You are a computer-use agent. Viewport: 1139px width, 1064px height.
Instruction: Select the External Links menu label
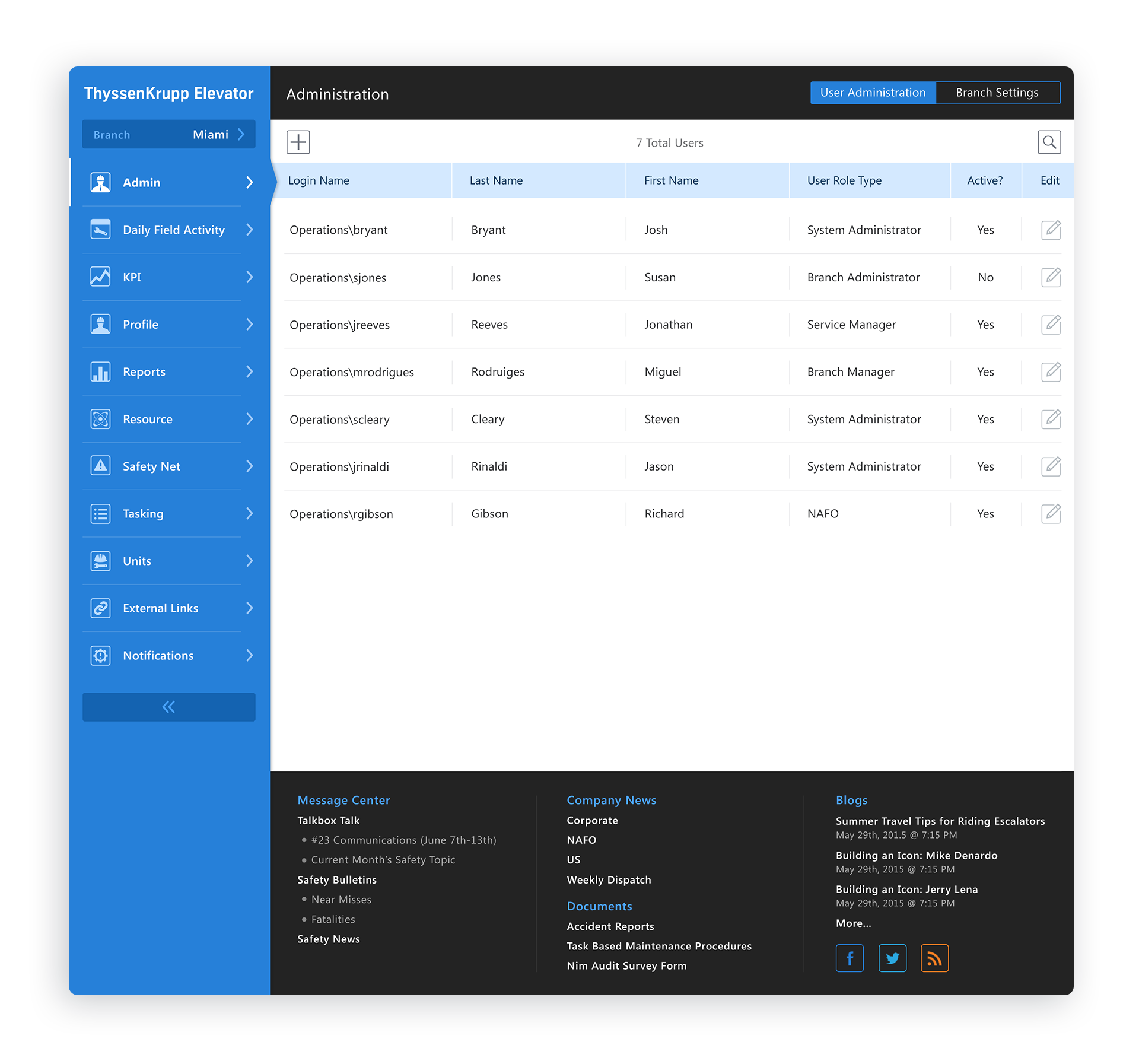point(161,608)
